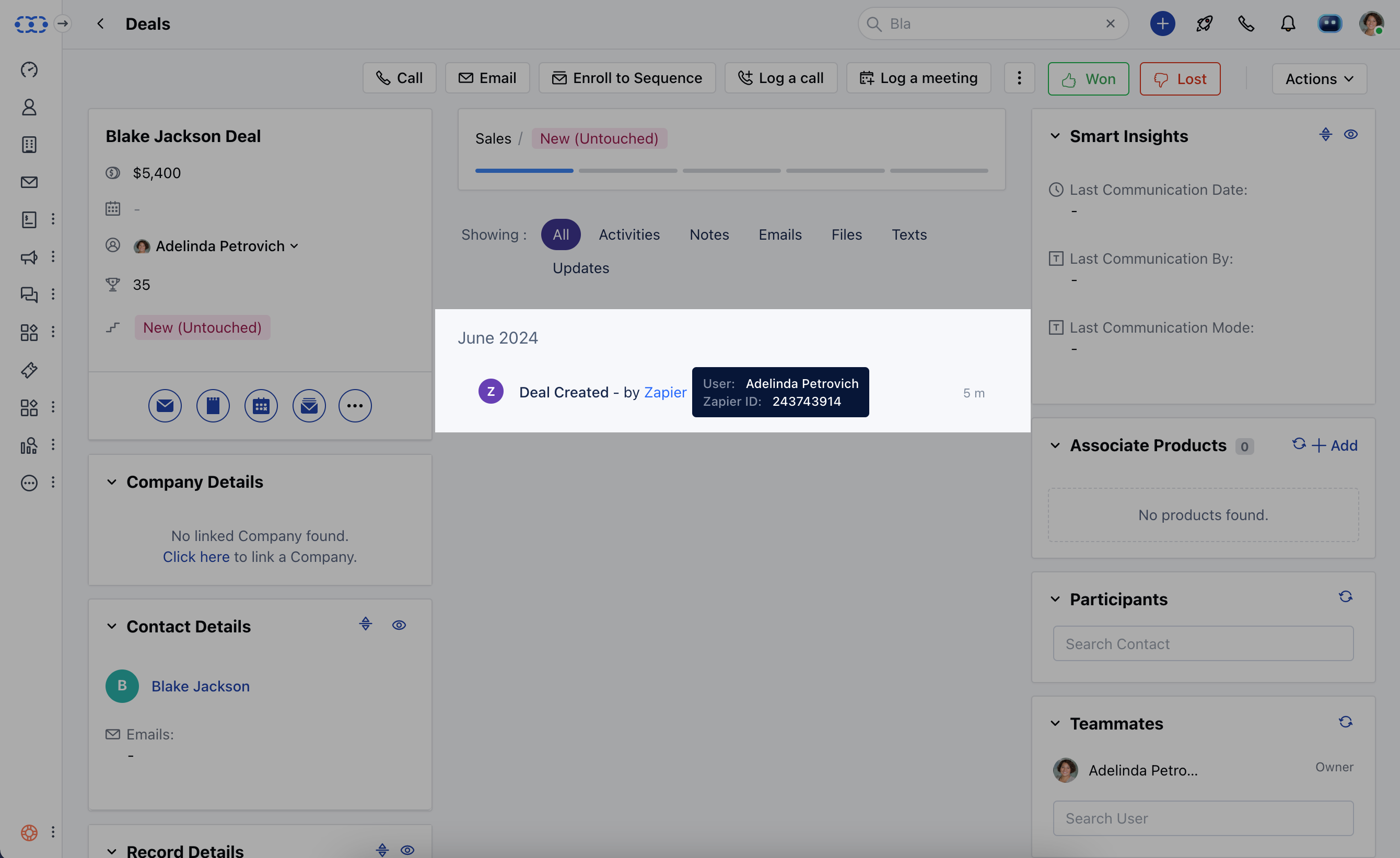Image resolution: width=1400 pixels, height=858 pixels.
Task: Collapse the Teammates section
Action: (1055, 723)
